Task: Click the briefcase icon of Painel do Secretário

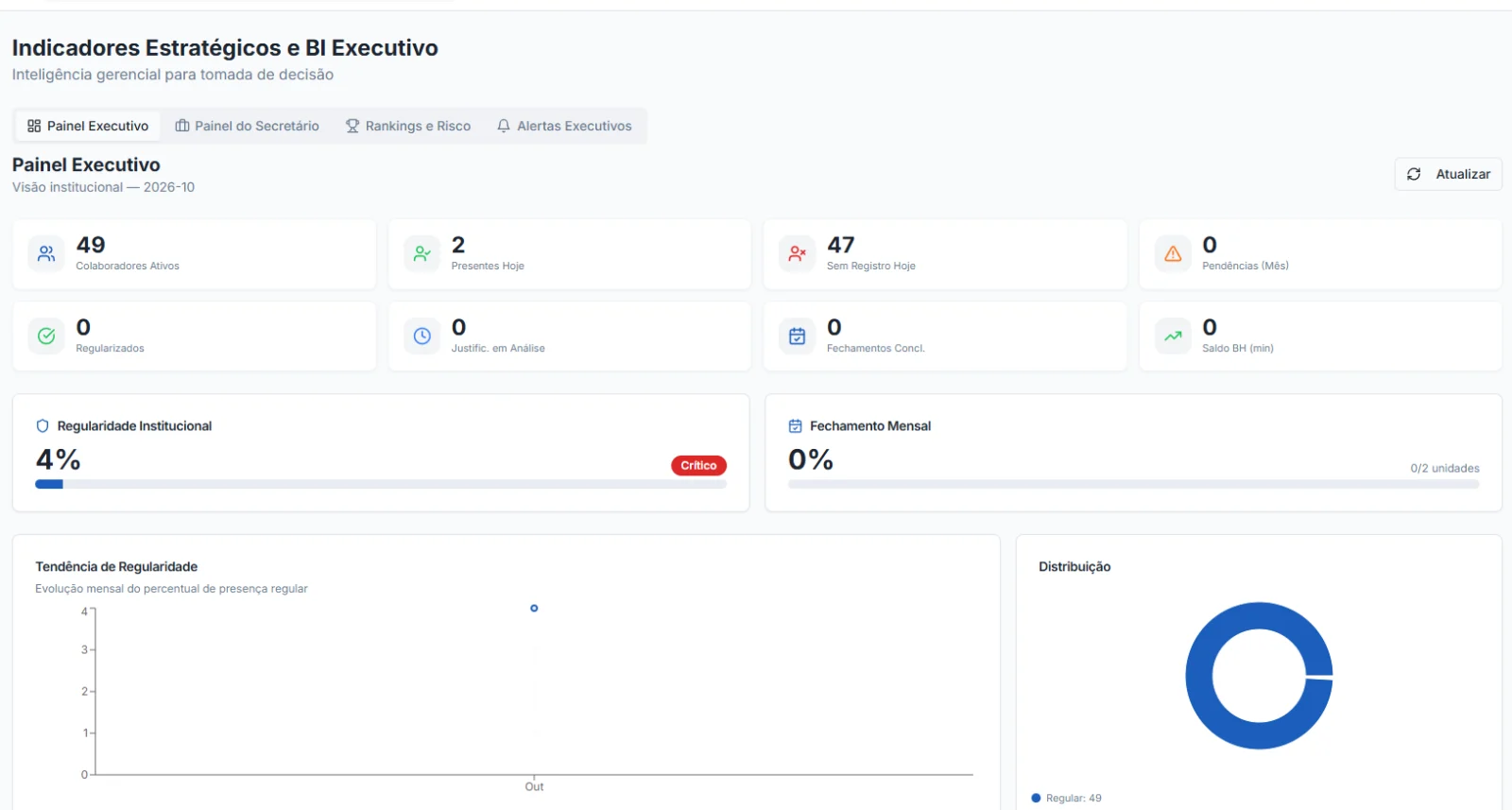Action: (182, 126)
